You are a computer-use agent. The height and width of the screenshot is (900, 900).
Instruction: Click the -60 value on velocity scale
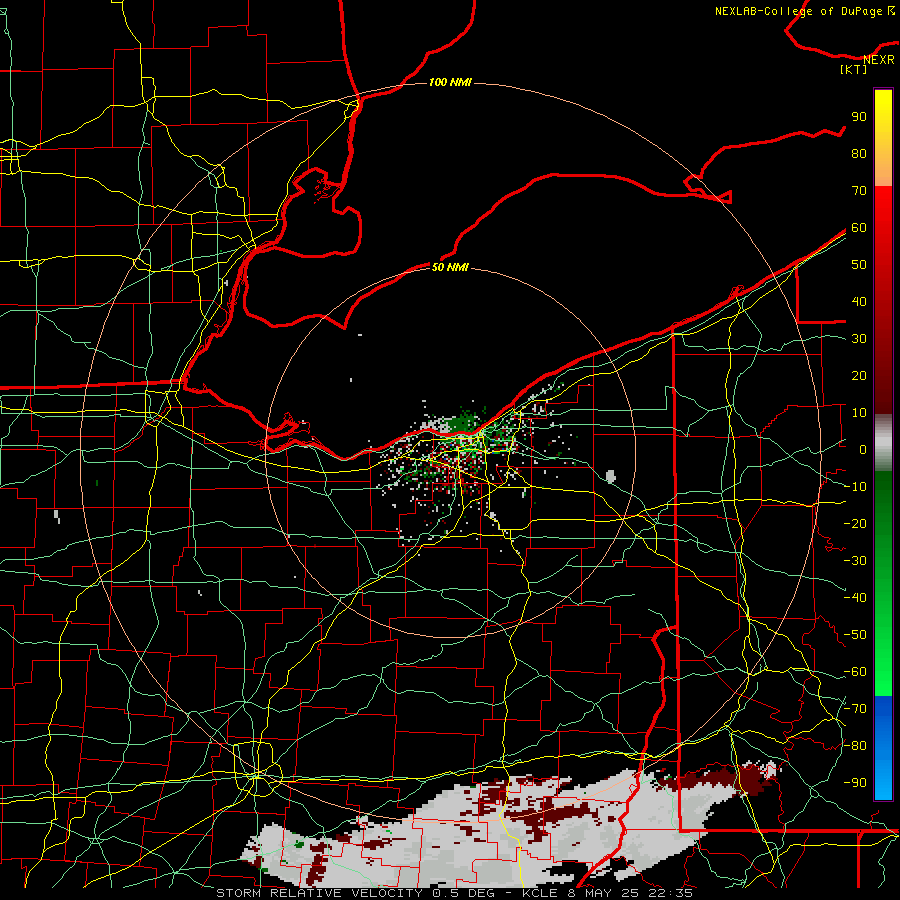[855, 671]
